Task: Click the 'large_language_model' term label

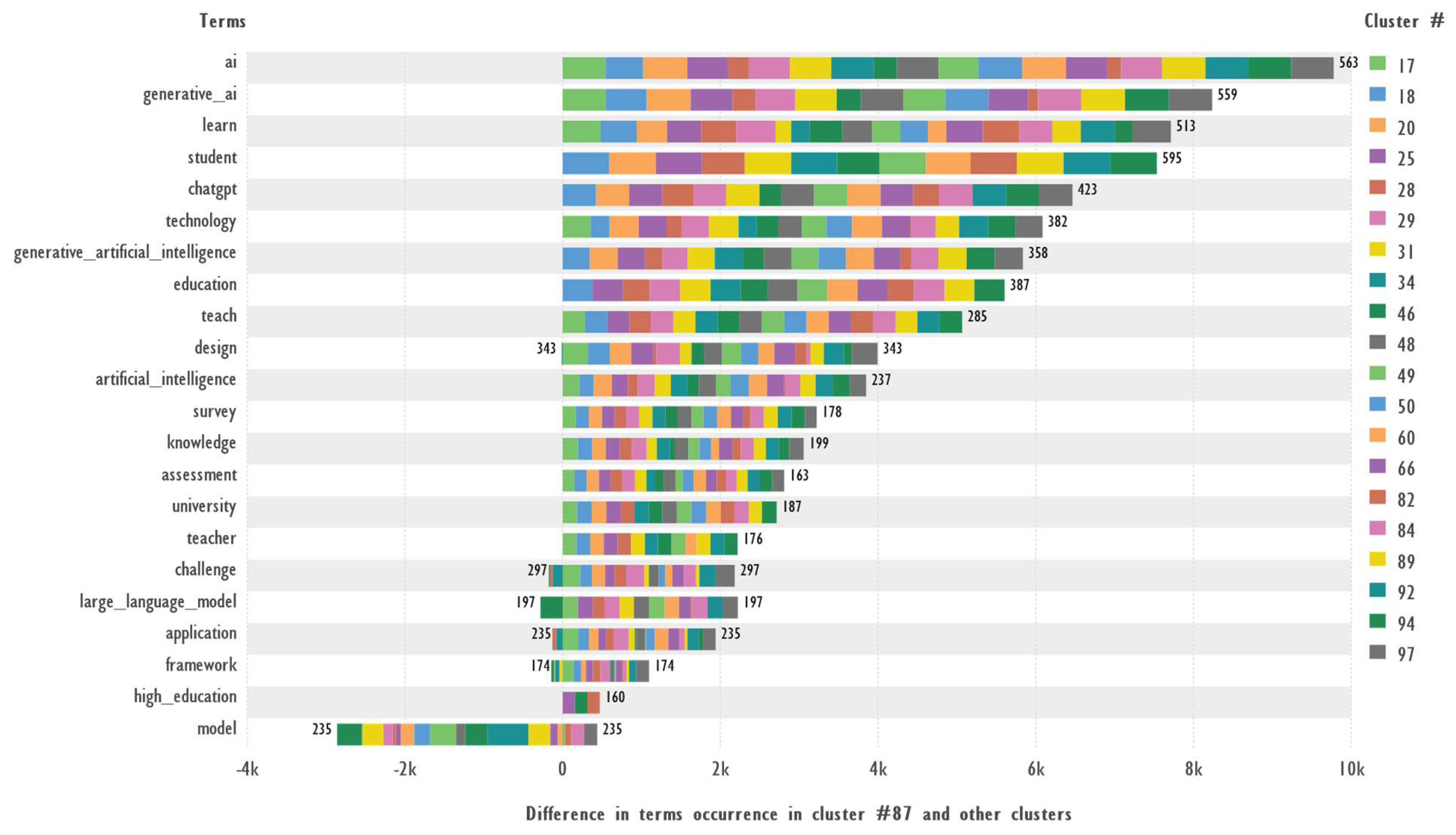Action: coord(158,602)
